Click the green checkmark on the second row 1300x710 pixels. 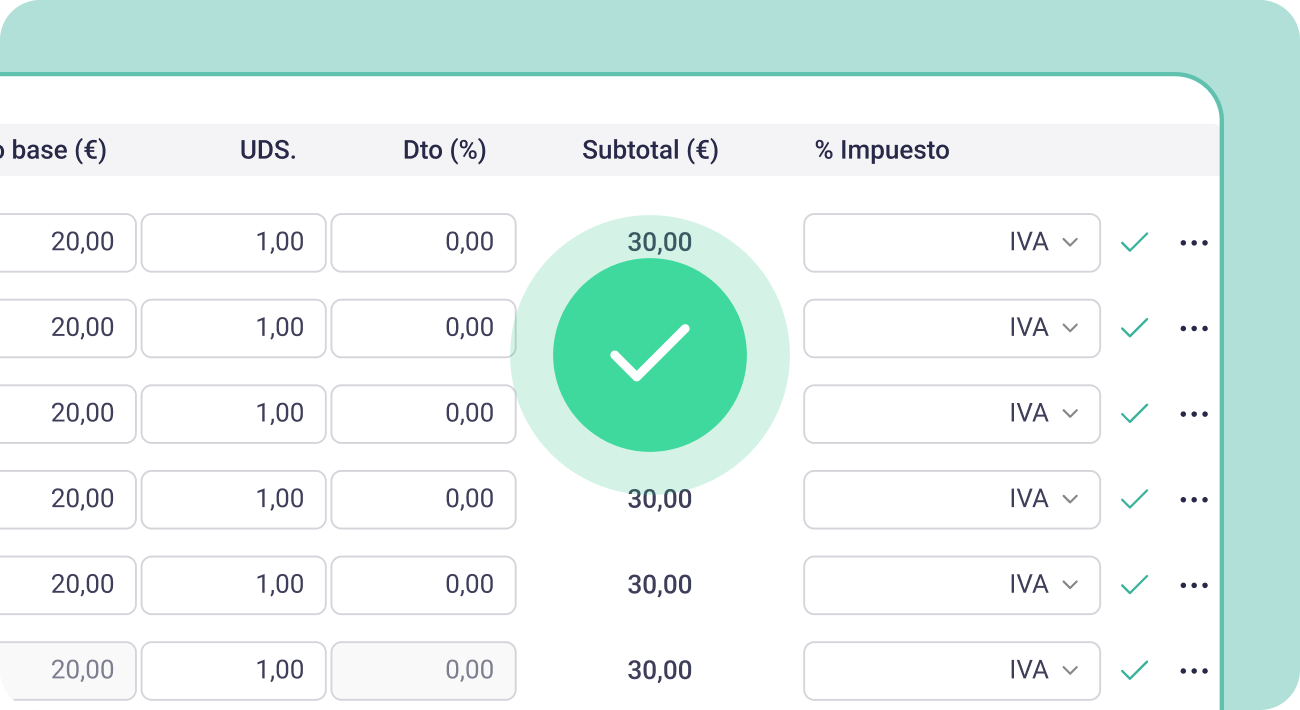coord(1135,328)
